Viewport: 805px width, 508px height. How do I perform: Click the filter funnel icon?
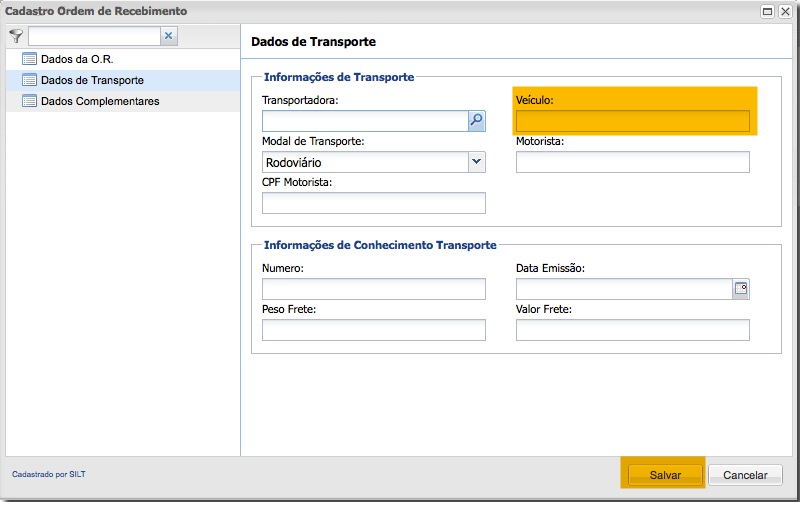click(16, 36)
